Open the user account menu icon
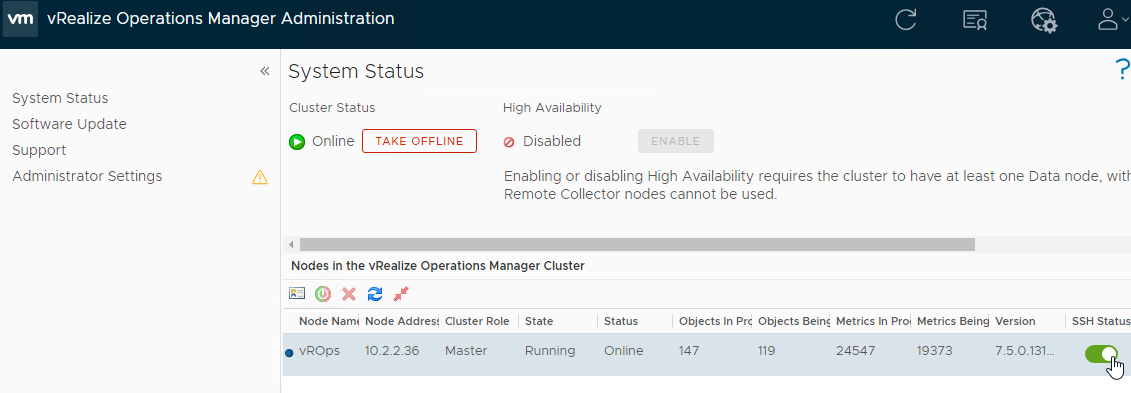Image resolution: width=1131 pixels, height=393 pixels. tap(1112, 19)
